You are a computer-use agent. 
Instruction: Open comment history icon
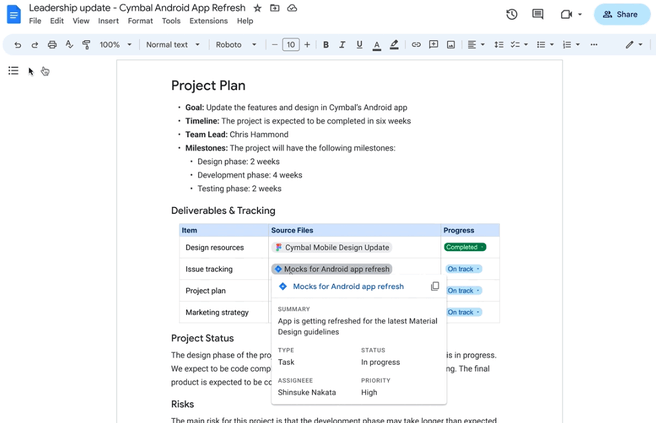(x=538, y=14)
